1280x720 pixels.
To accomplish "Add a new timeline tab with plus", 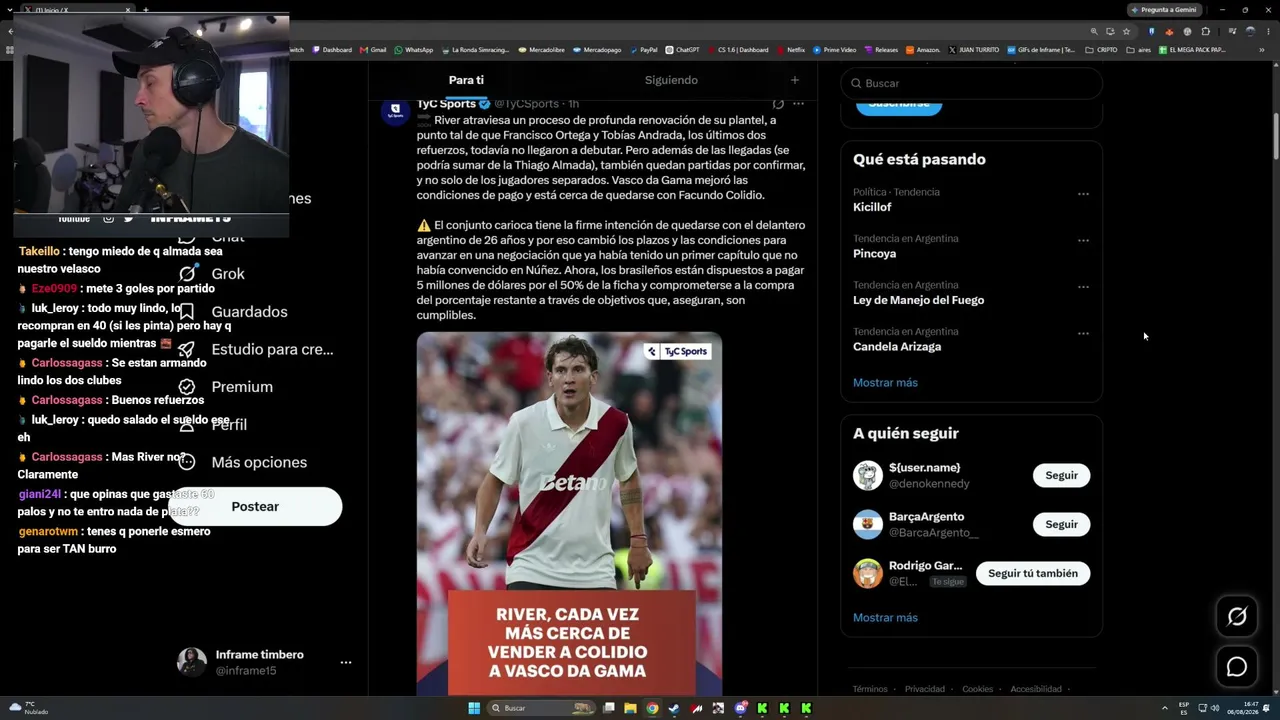I will coord(795,80).
